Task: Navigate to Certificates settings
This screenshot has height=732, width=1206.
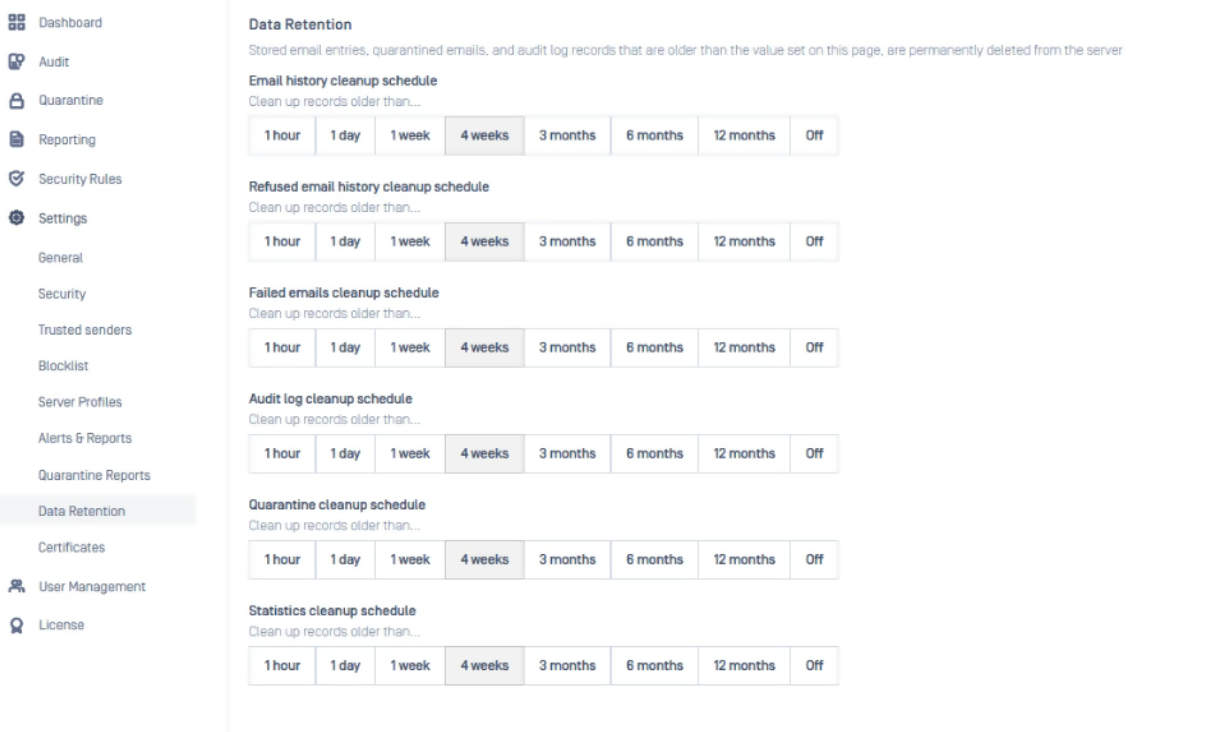Action: coord(71,547)
